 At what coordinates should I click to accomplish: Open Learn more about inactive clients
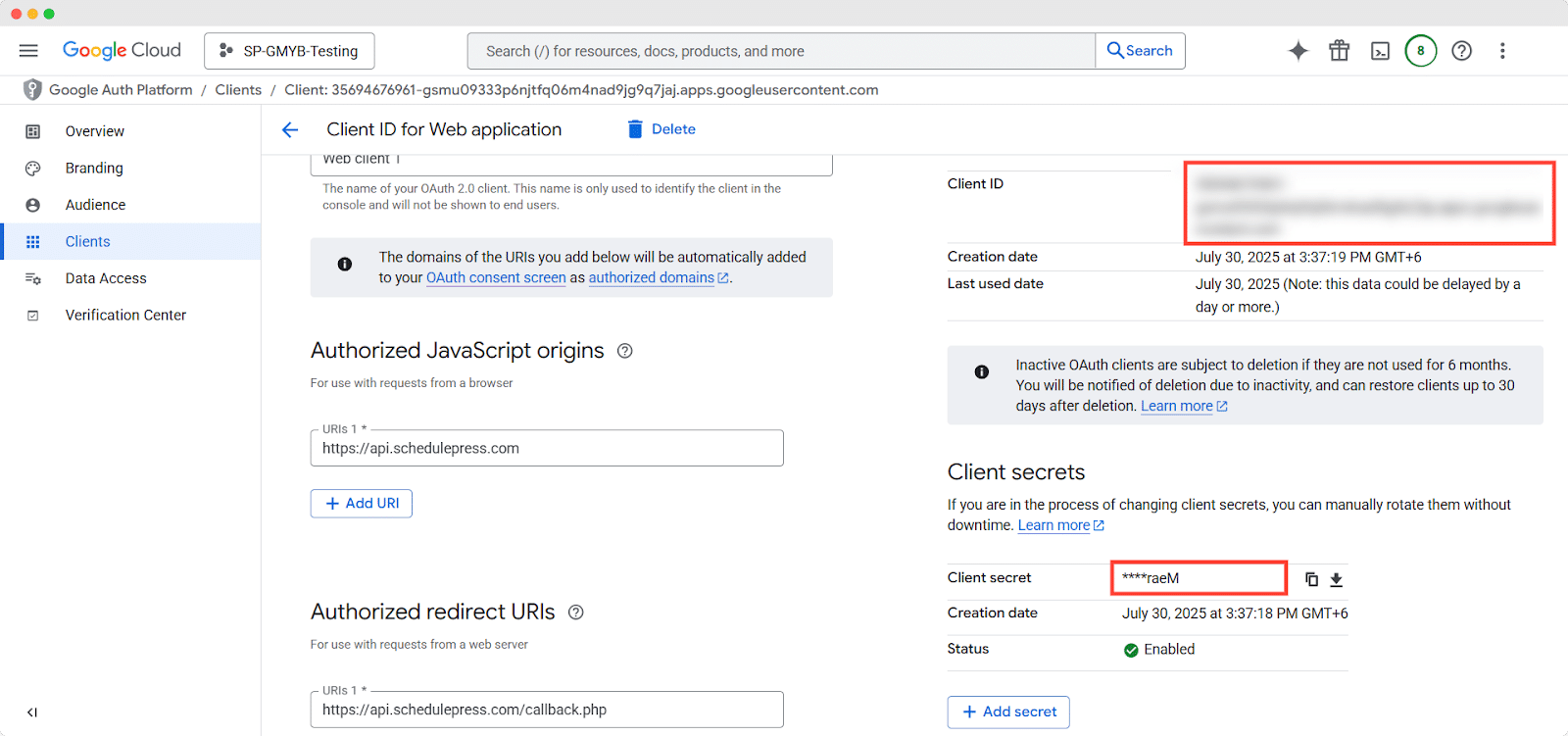(x=1184, y=407)
